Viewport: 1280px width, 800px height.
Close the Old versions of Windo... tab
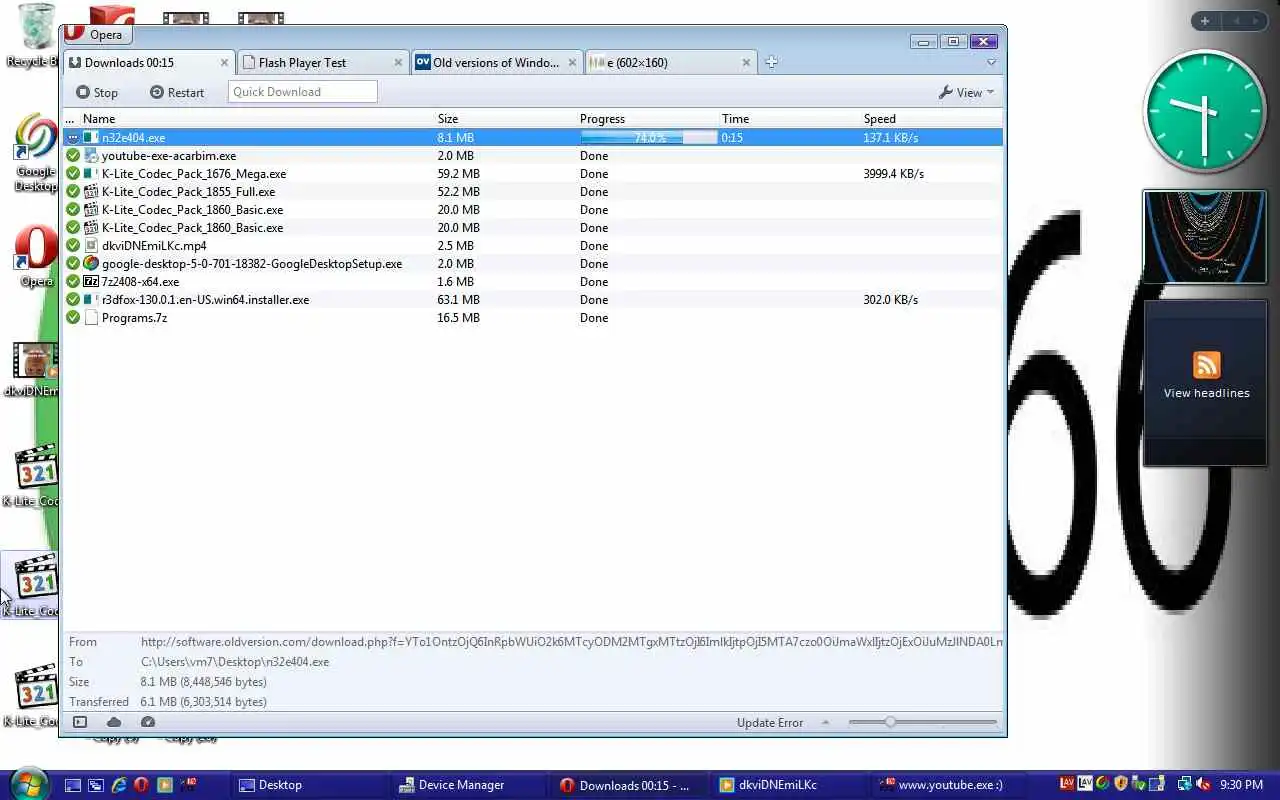pos(572,62)
